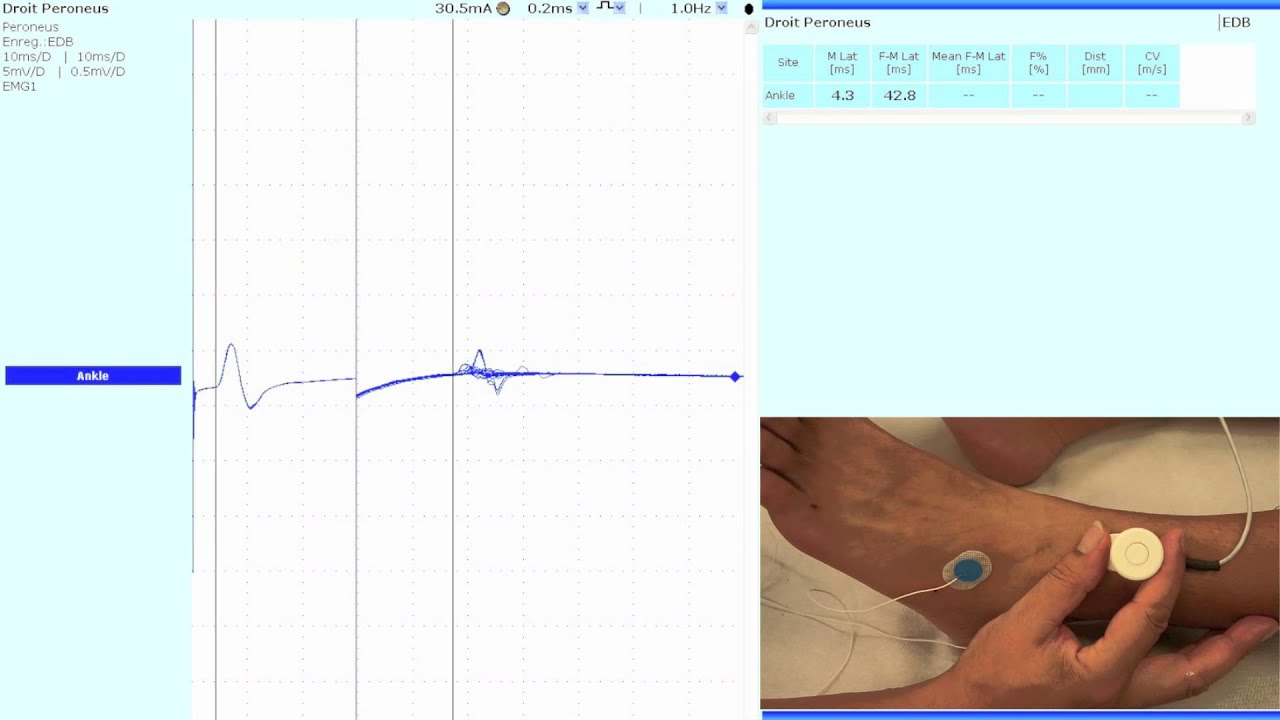The image size is (1280, 720).
Task: Click the 10ms/D time base setting line
Action: pyautogui.click(x=64, y=57)
